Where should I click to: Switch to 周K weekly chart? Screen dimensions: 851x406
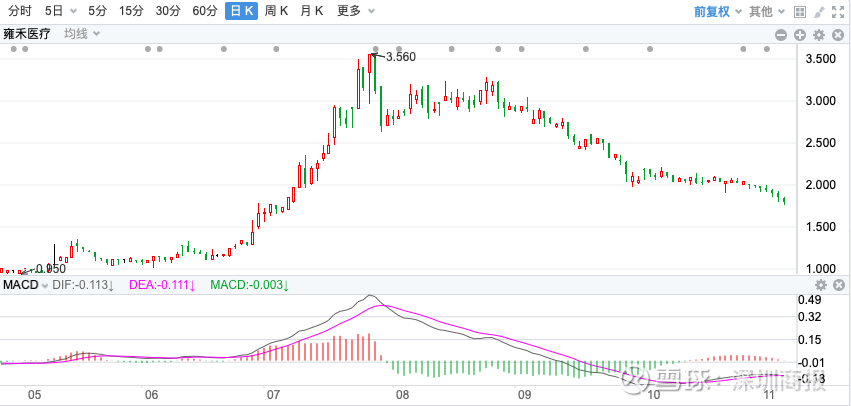(x=276, y=12)
